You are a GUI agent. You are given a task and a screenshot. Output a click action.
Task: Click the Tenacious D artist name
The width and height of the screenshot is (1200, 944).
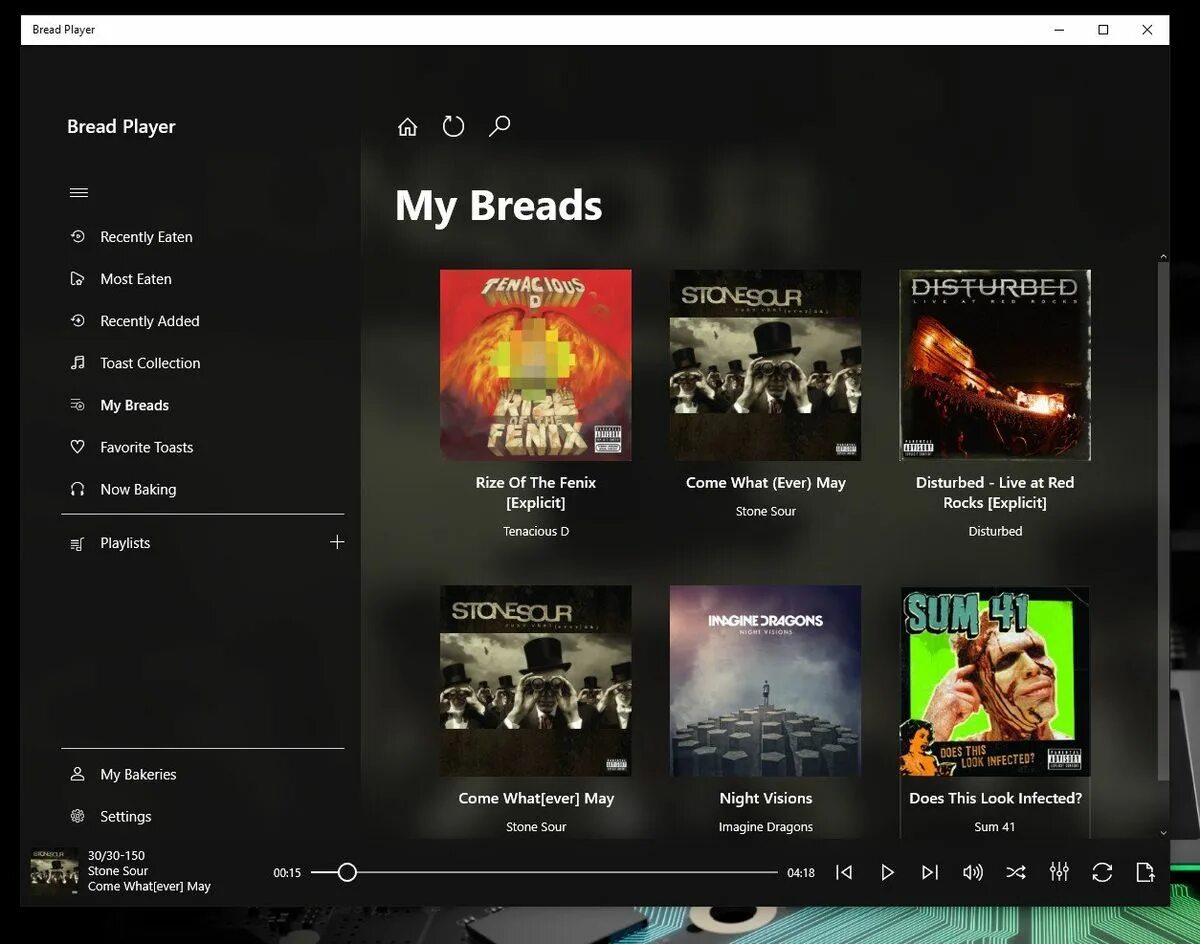click(536, 531)
